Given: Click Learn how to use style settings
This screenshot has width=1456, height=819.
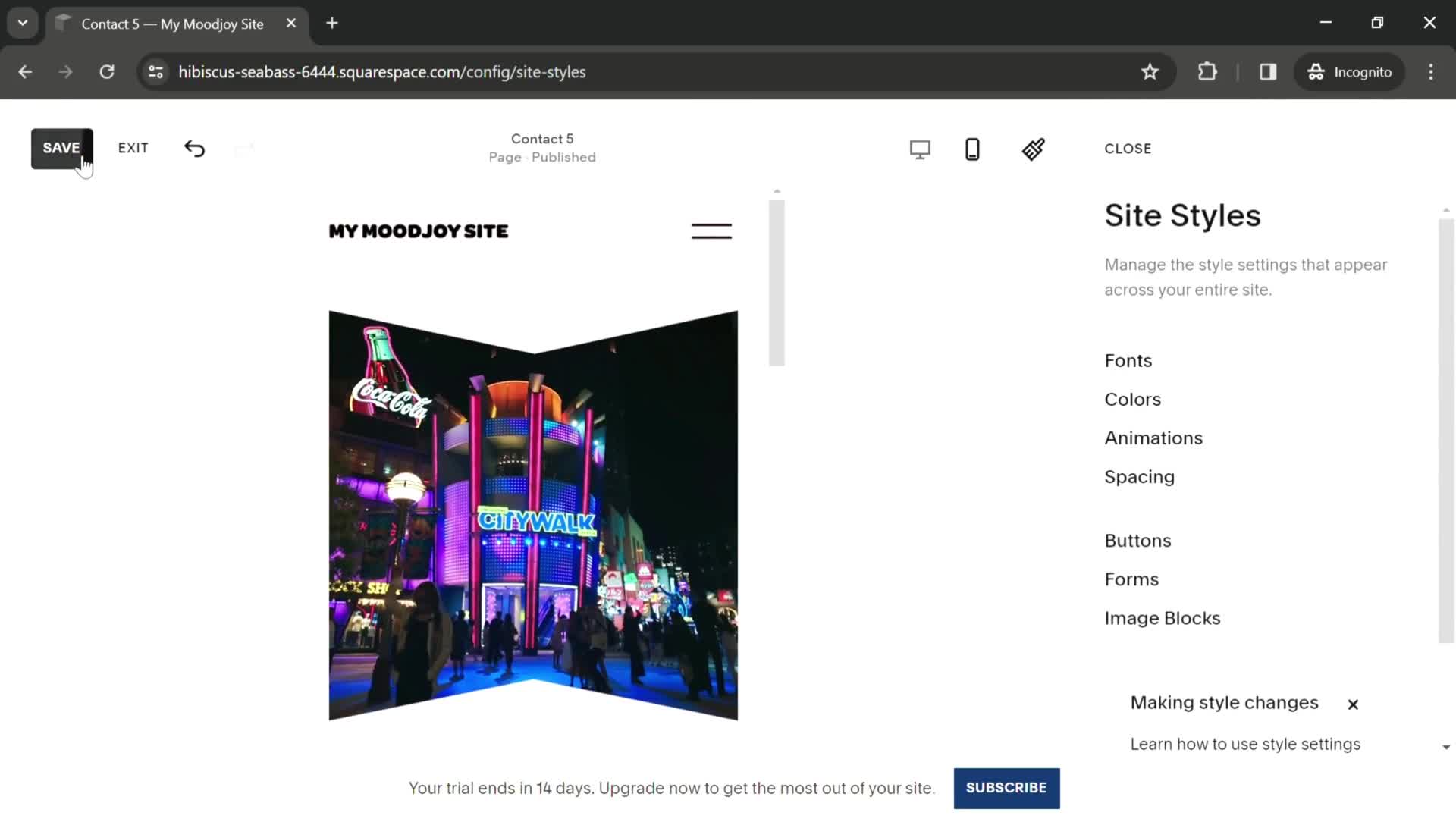Looking at the screenshot, I should pos(1245,745).
